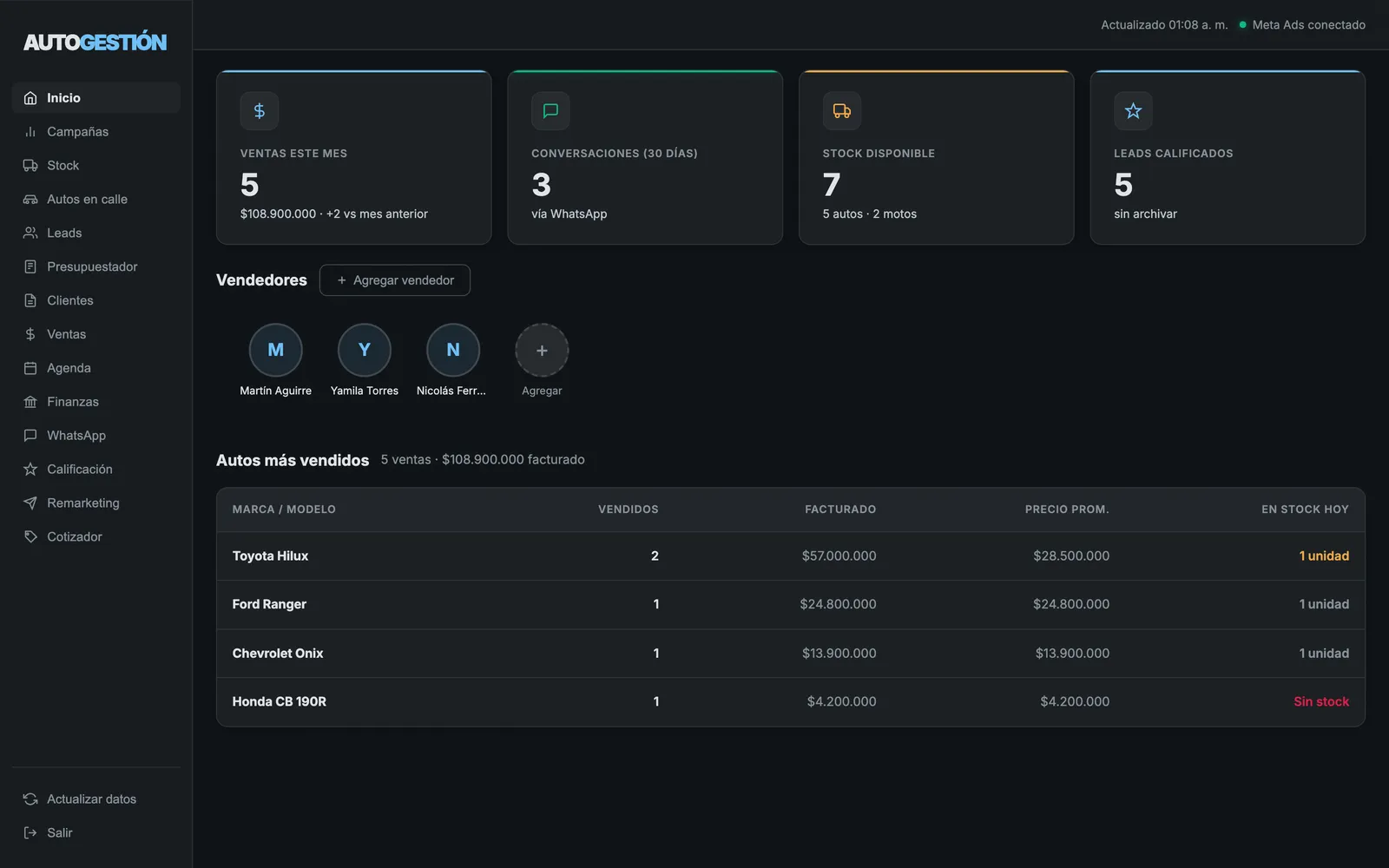Click the orange 1 unidad stock value
Viewport: 1389px width, 868px height.
click(x=1324, y=556)
